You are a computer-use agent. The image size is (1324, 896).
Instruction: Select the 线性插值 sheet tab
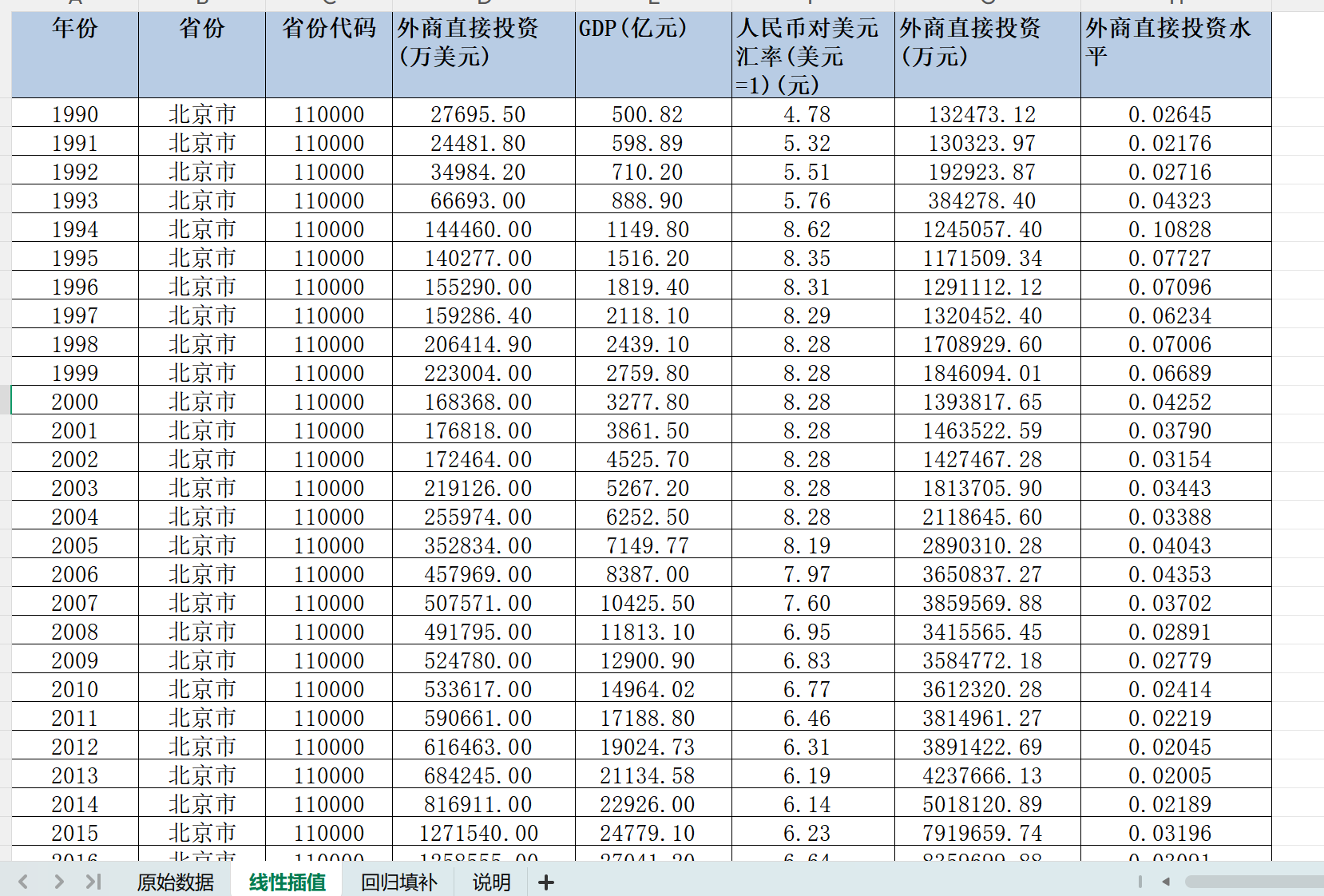(287, 882)
